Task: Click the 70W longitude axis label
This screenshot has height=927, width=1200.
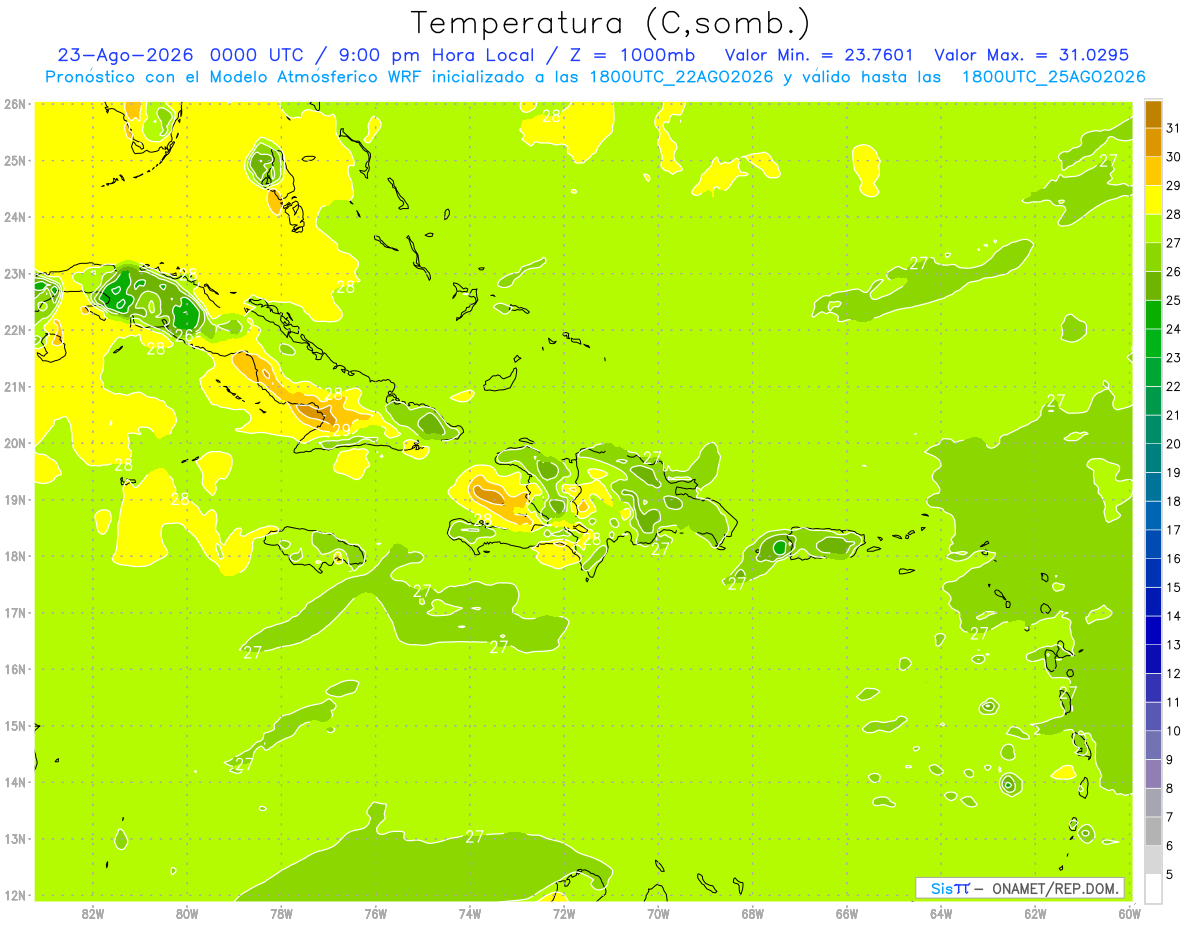Action: coord(658,912)
